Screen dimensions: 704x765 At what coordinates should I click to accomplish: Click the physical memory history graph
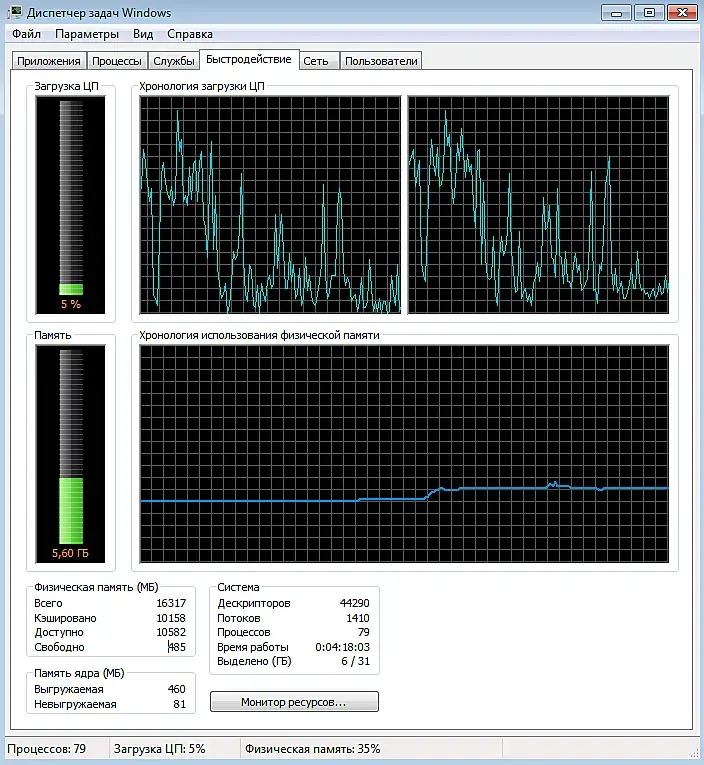point(404,454)
